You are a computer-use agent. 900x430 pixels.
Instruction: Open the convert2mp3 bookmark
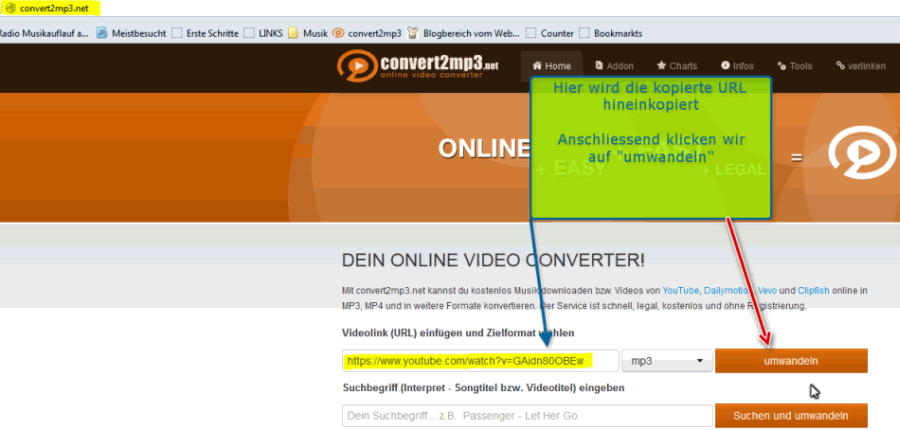pos(367,33)
